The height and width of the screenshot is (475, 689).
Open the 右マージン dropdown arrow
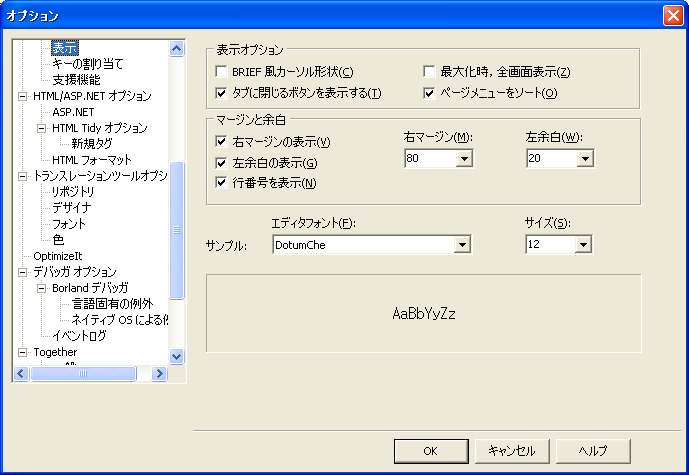464,158
